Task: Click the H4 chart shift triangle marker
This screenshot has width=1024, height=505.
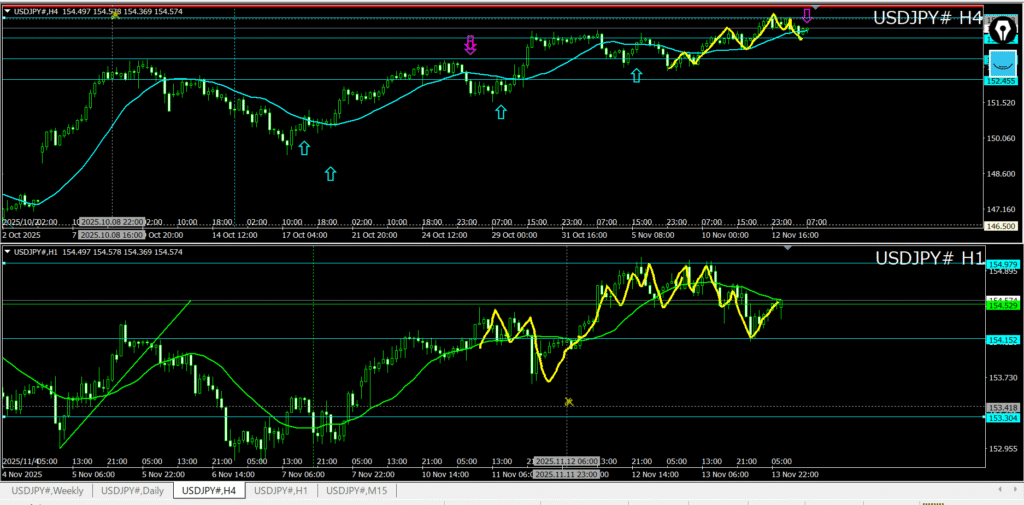Action: point(816,7)
